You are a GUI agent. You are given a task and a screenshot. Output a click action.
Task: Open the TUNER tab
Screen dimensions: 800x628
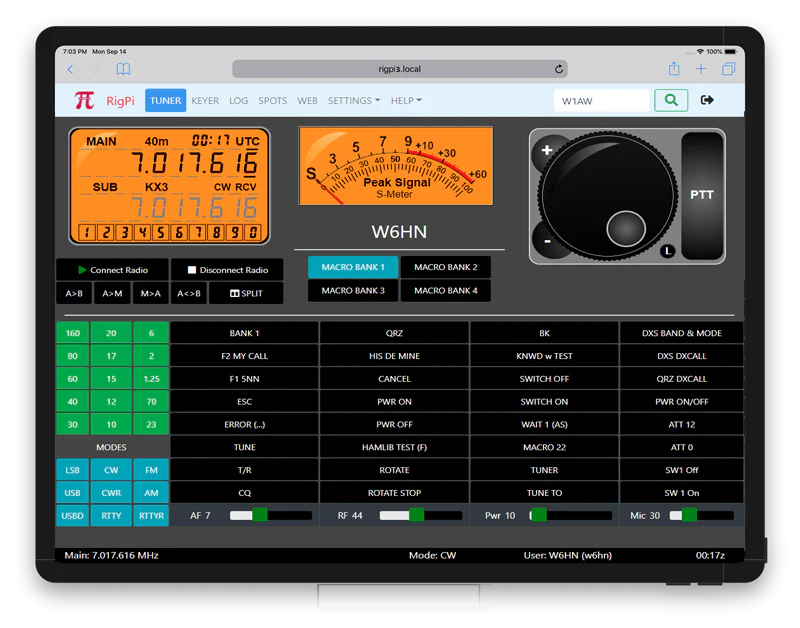click(165, 101)
